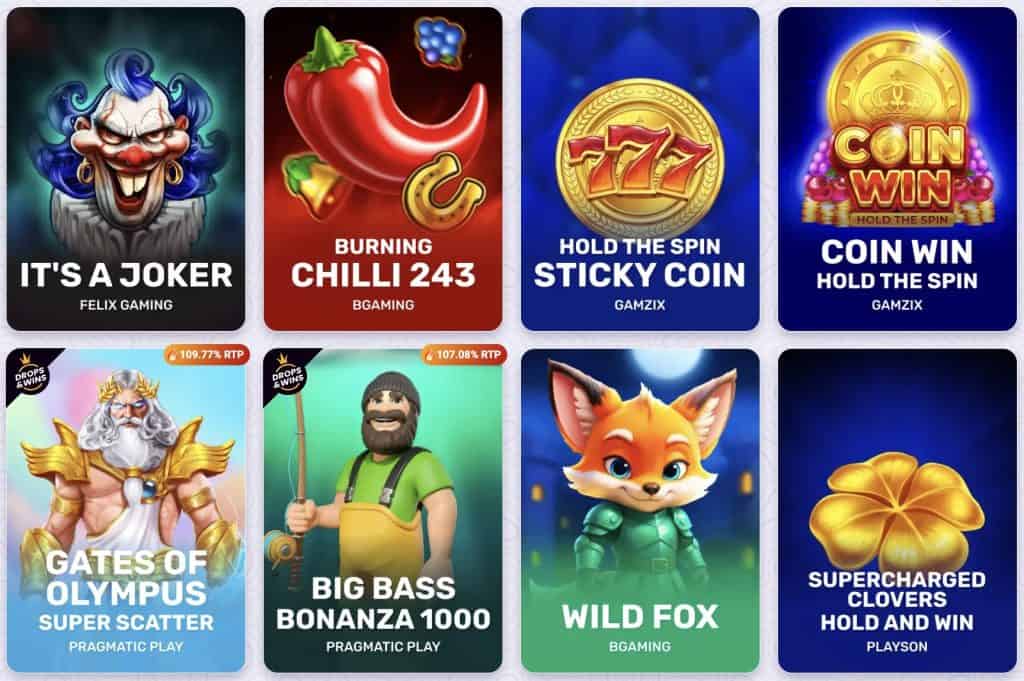Click the Playson provider label

(897, 646)
